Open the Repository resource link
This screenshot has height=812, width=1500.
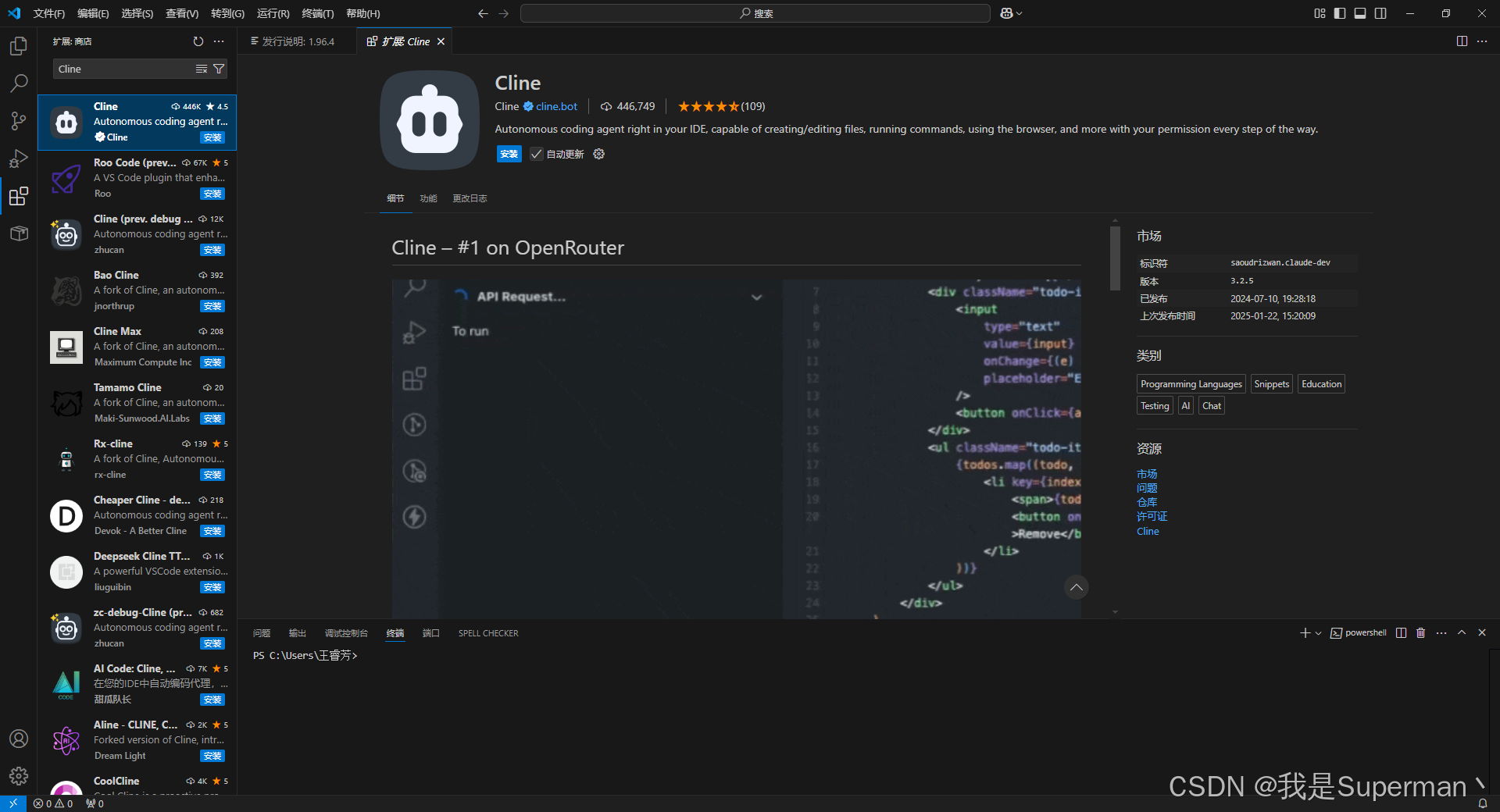pyautogui.click(x=1147, y=502)
